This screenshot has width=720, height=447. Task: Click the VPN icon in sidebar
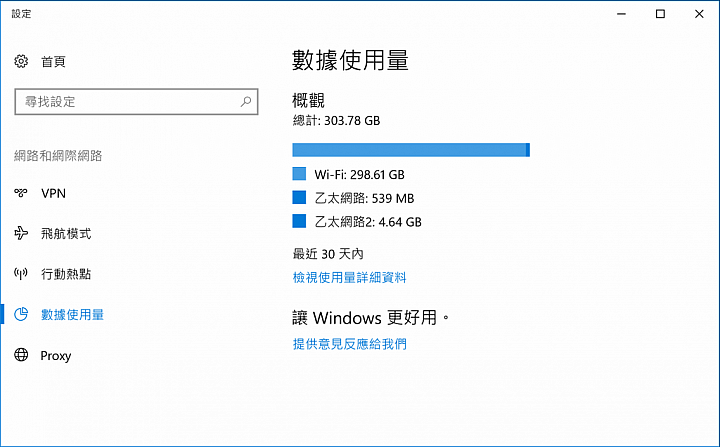[21, 193]
